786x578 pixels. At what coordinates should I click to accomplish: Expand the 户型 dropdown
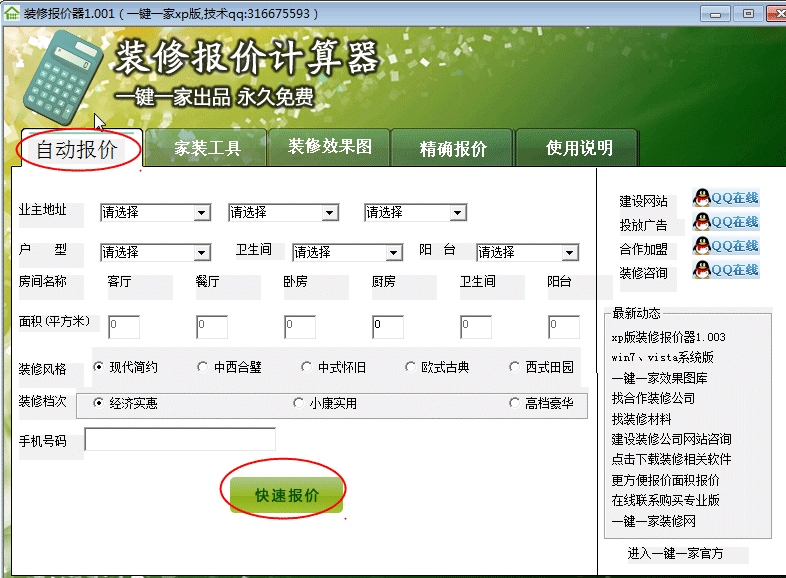[x=155, y=252]
